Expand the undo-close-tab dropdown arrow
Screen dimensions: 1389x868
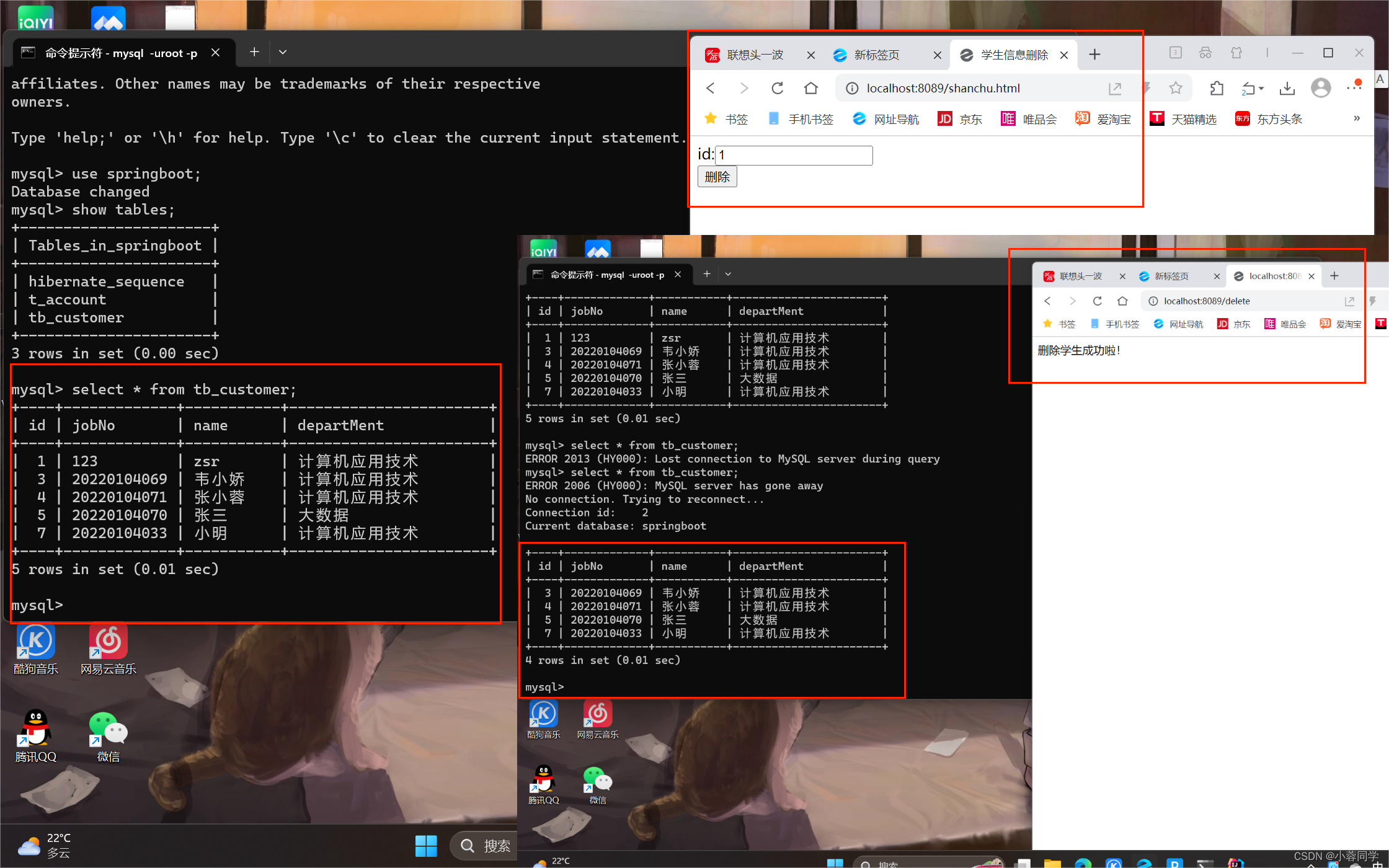(1261, 89)
